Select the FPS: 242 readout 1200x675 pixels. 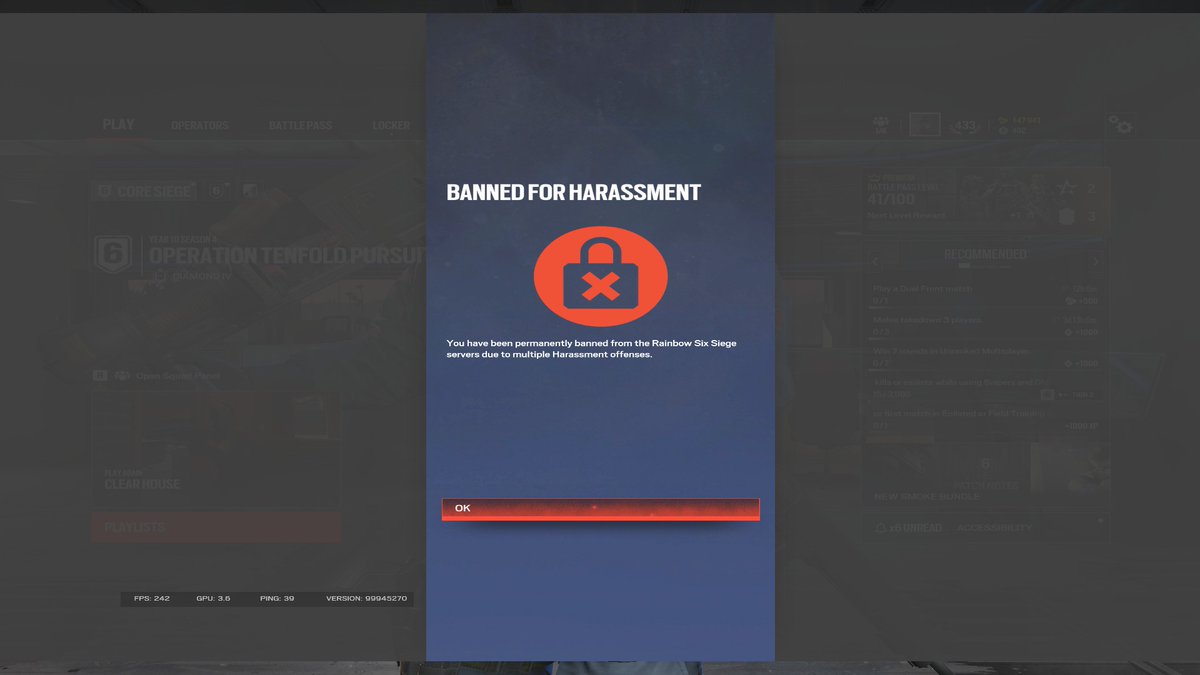click(152, 598)
